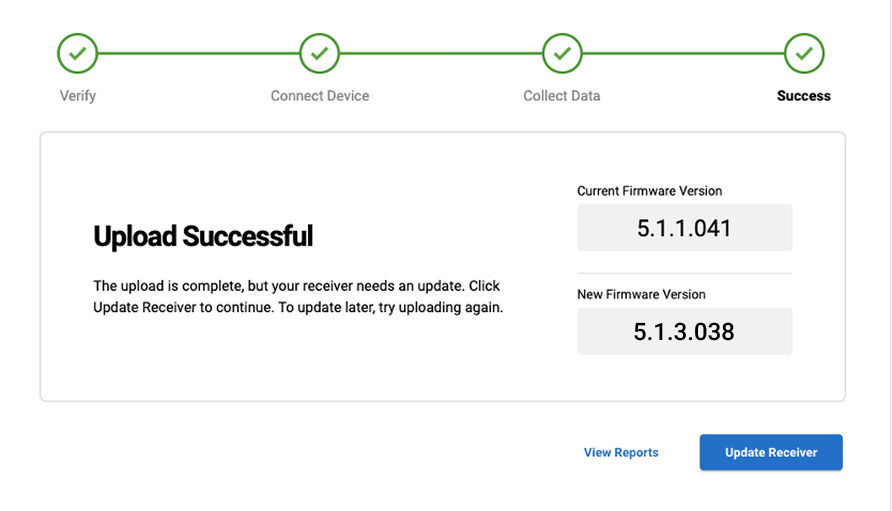Viewport: 892px width, 511px height.
Task: Click the divider between the firmware version boxes
Action: [x=684, y=273]
